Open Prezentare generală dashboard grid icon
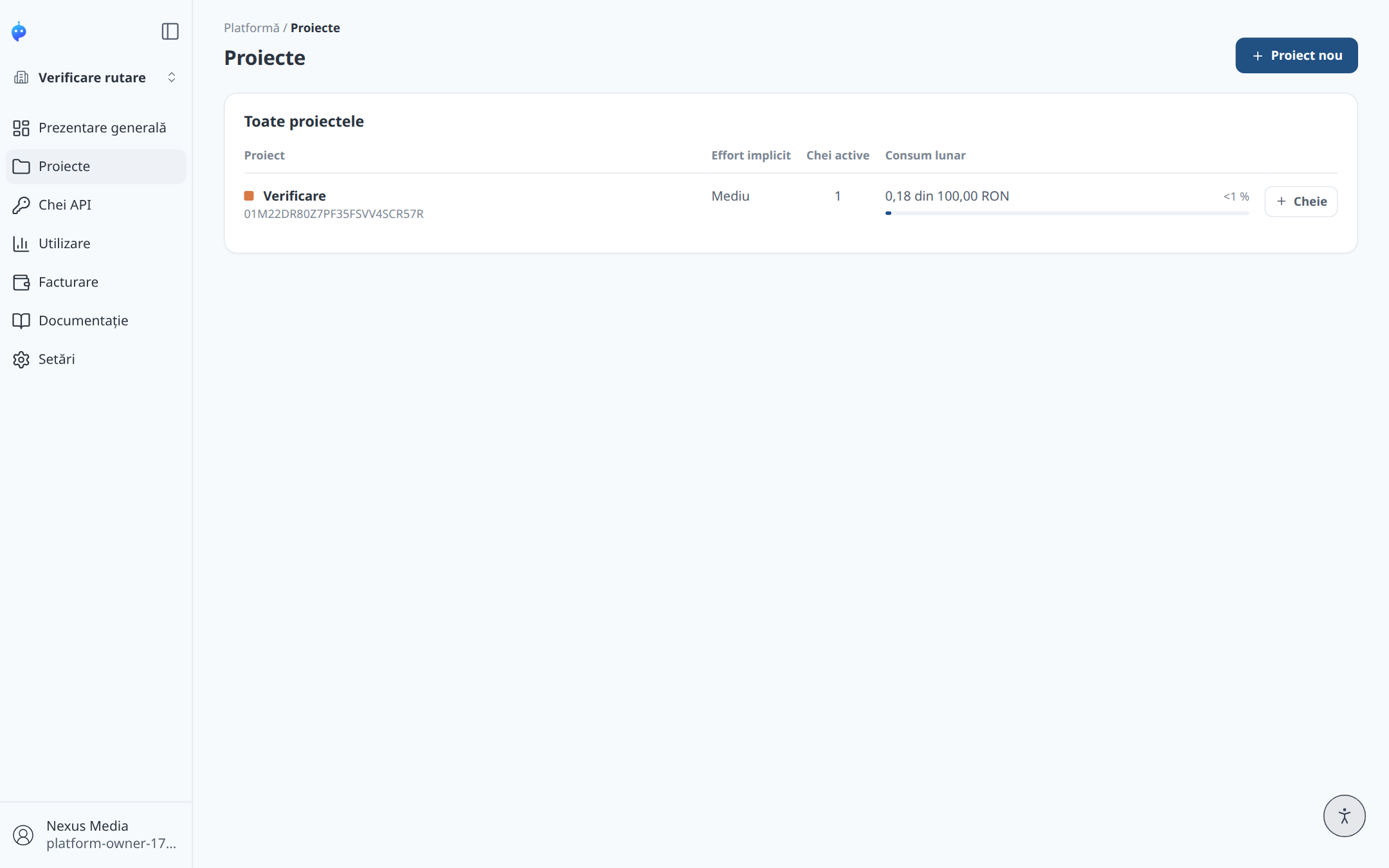Image resolution: width=1389 pixels, height=868 pixels. [21, 128]
